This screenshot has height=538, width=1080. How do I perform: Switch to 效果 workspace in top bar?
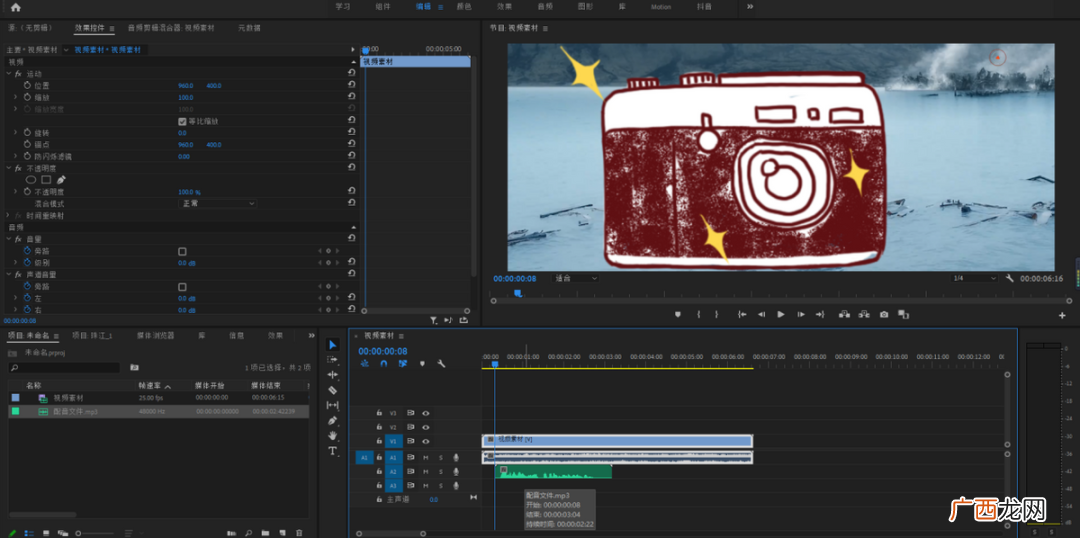pos(504,6)
